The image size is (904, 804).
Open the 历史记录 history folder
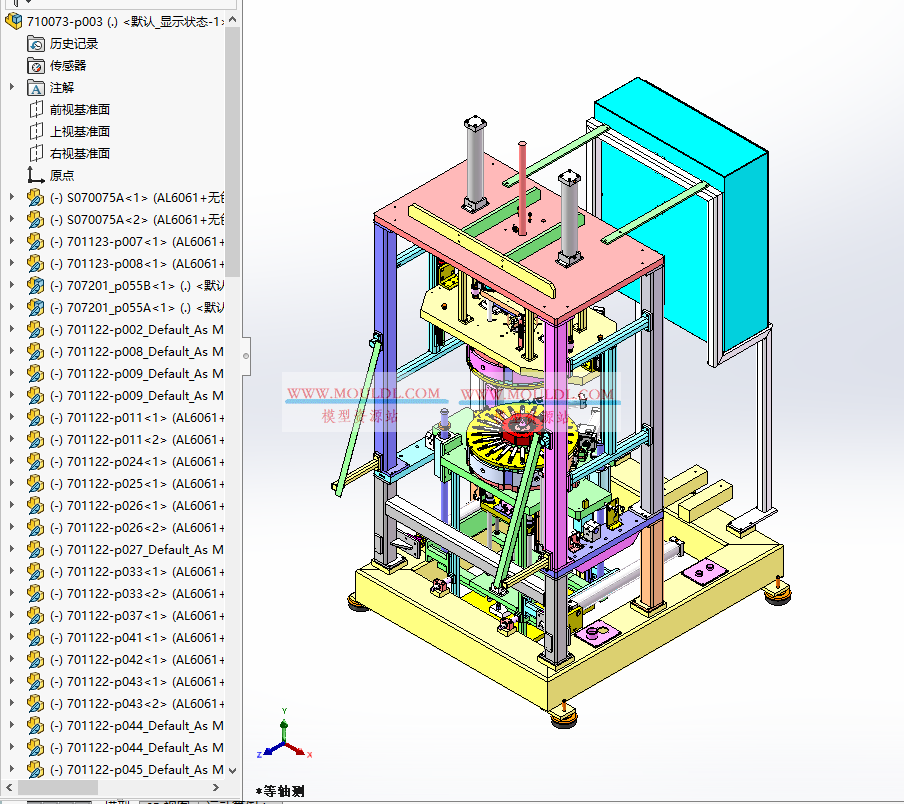74,43
